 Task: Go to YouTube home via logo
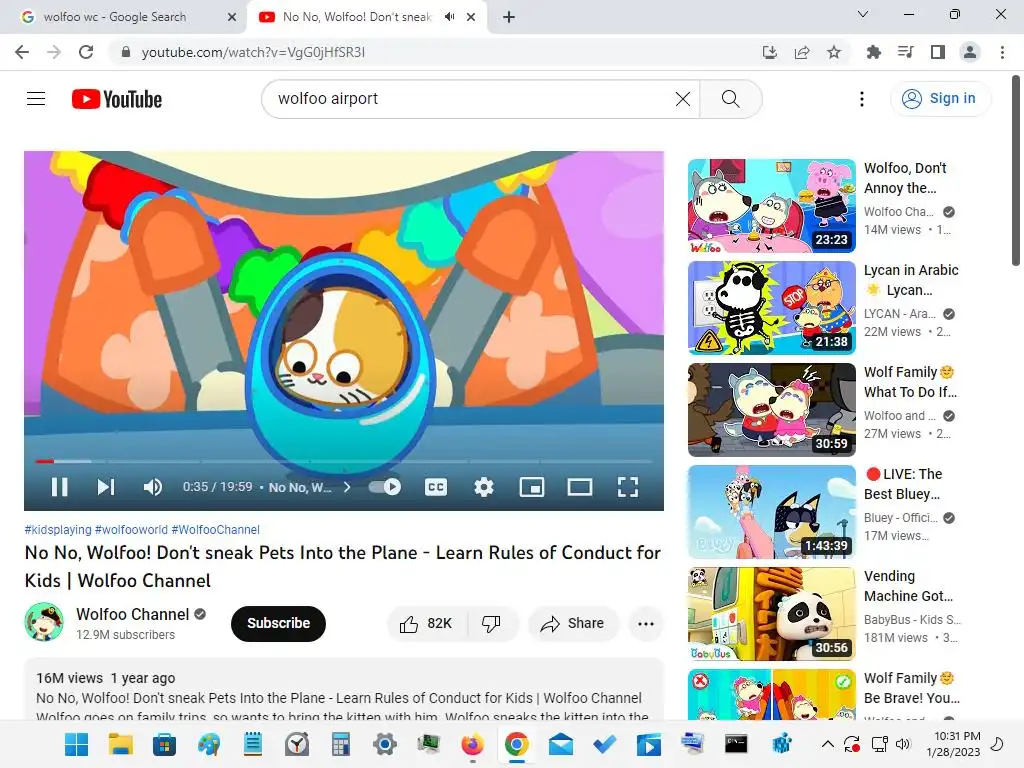click(117, 99)
